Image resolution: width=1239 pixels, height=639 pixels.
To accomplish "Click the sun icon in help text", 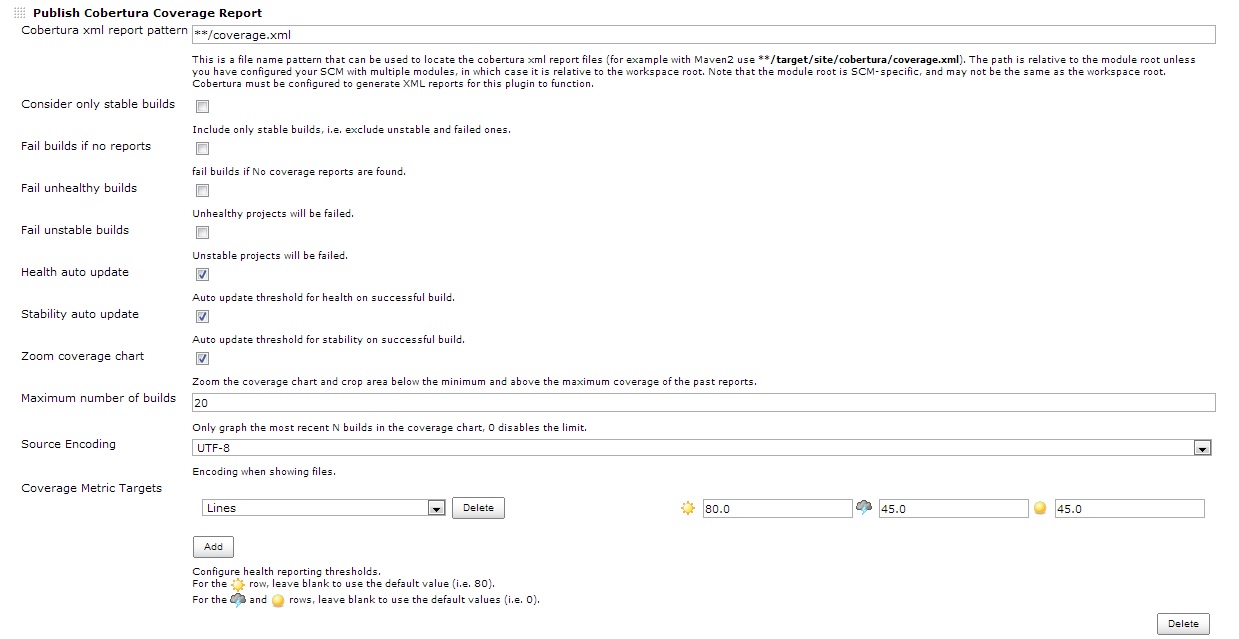I will (x=238, y=584).
